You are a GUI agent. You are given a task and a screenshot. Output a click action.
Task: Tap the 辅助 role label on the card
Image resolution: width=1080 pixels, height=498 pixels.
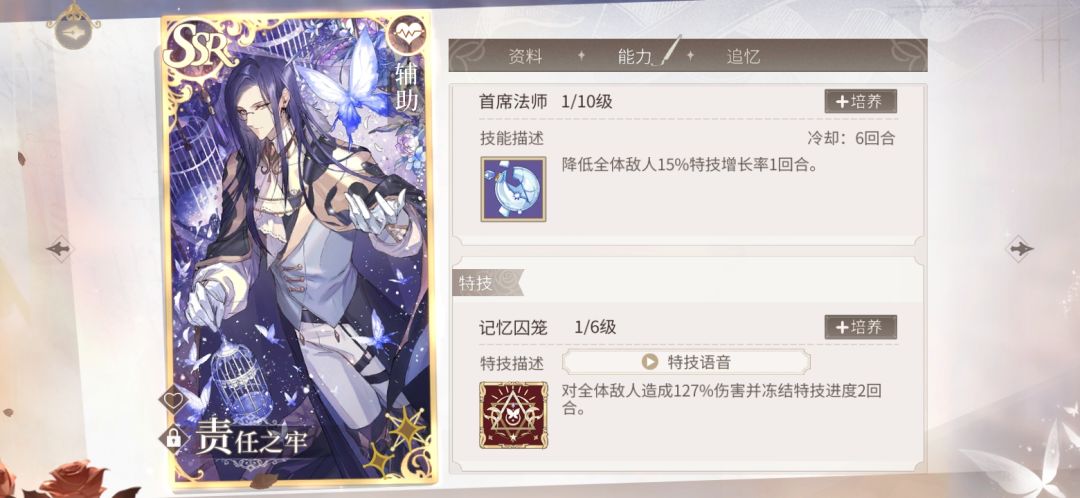[x=406, y=87]
